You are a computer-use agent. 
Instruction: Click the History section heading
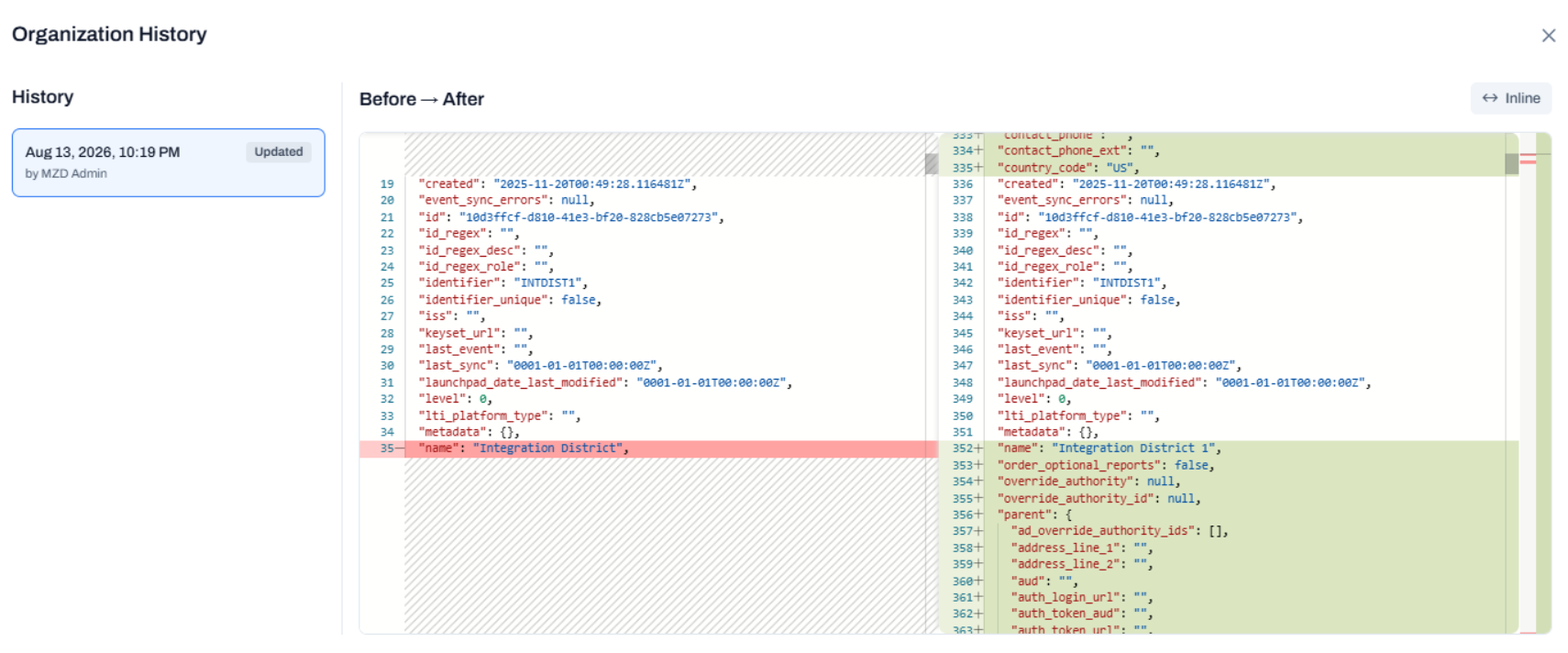(42, 97)
